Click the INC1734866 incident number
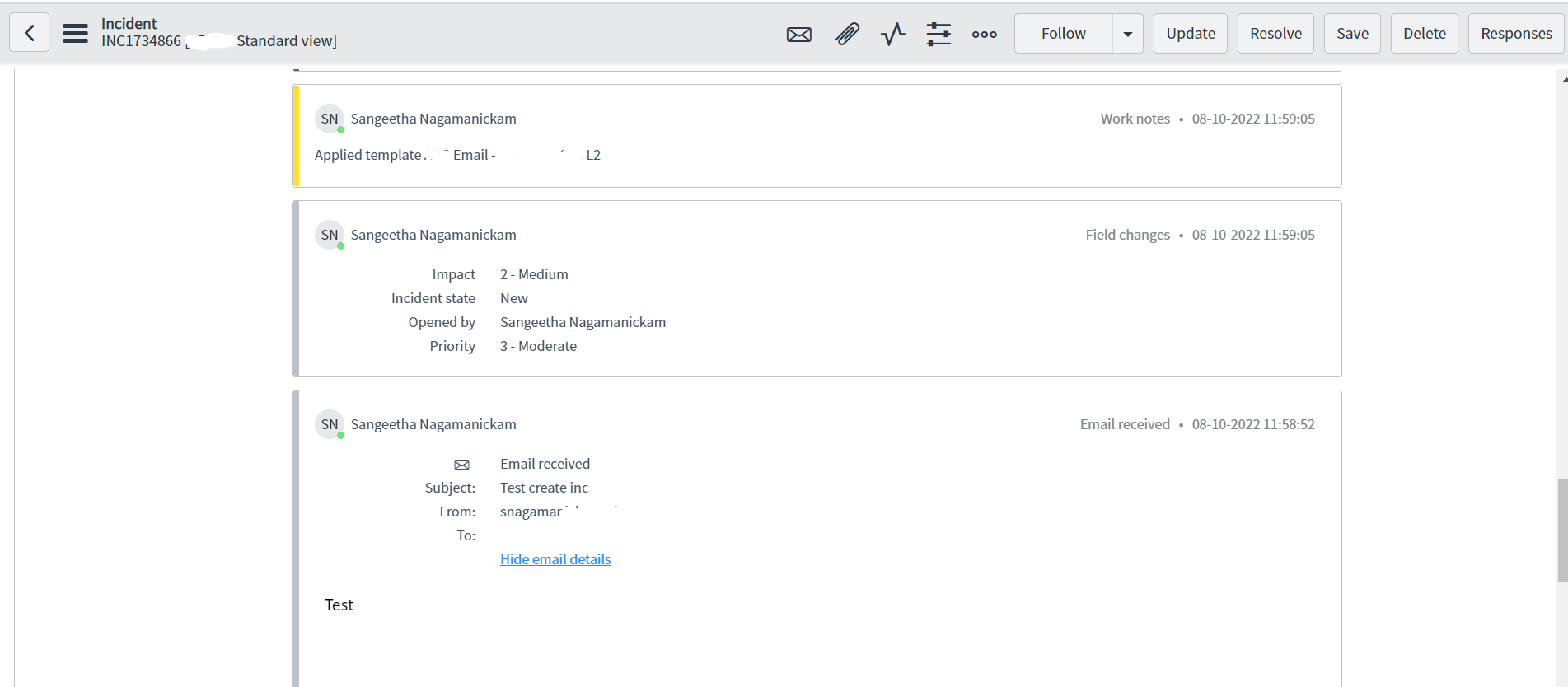1568x687 pixels. click(141, 41)
